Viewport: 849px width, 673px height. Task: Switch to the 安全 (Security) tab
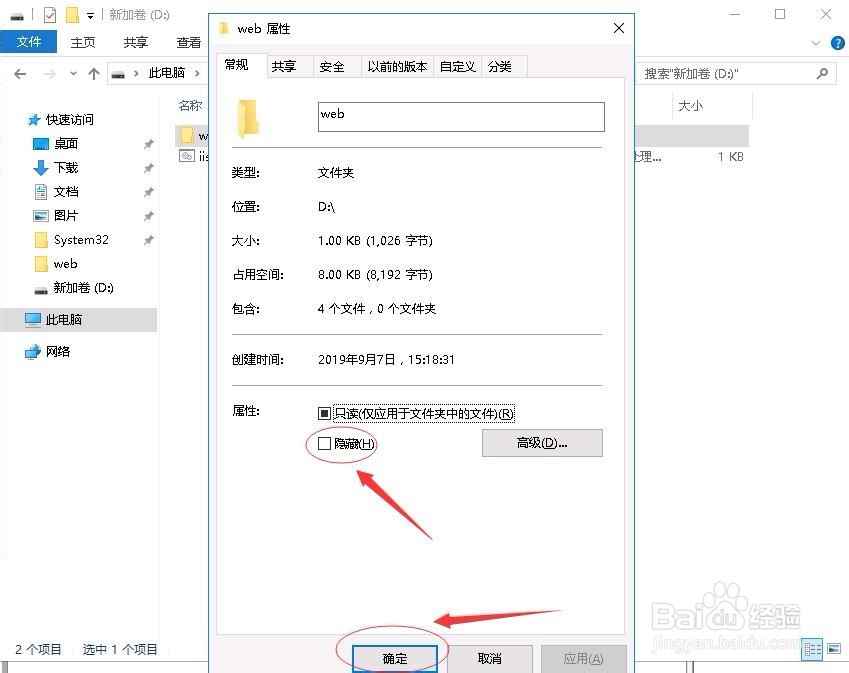click(x=333, y=66)
